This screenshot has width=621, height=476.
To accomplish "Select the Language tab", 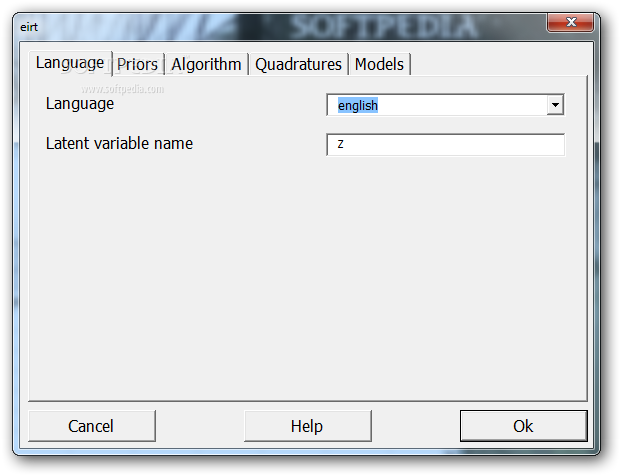I will point(70,63).
